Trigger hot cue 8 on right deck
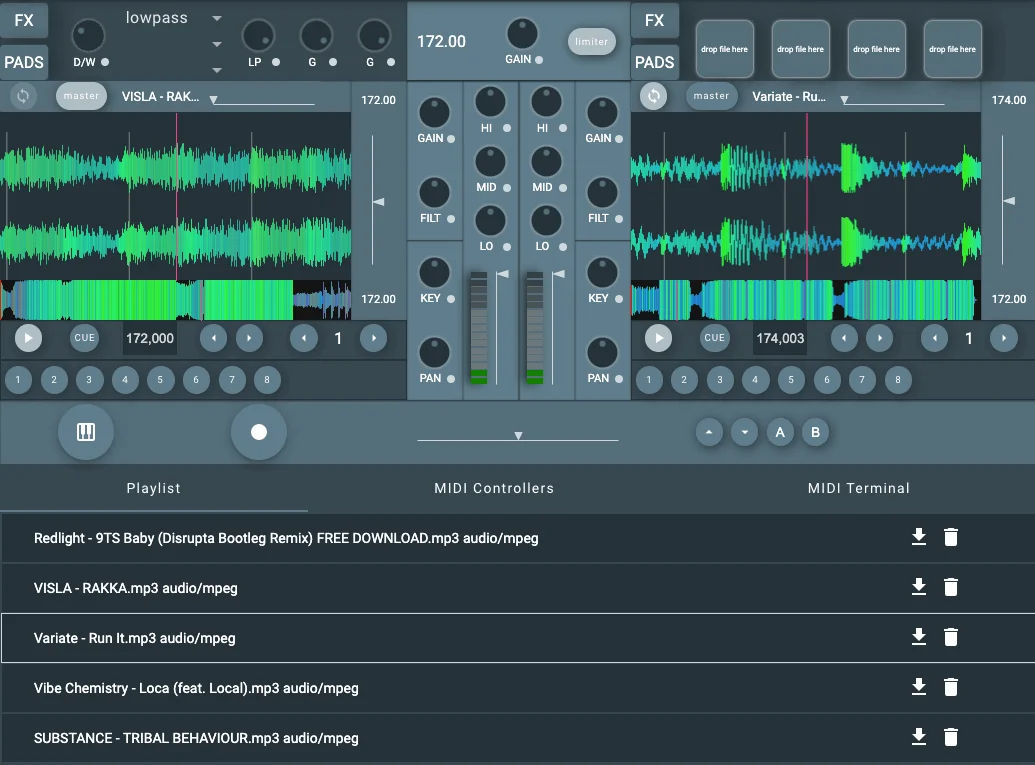Viewport: 1035px width, 765px height. point(898,380)
